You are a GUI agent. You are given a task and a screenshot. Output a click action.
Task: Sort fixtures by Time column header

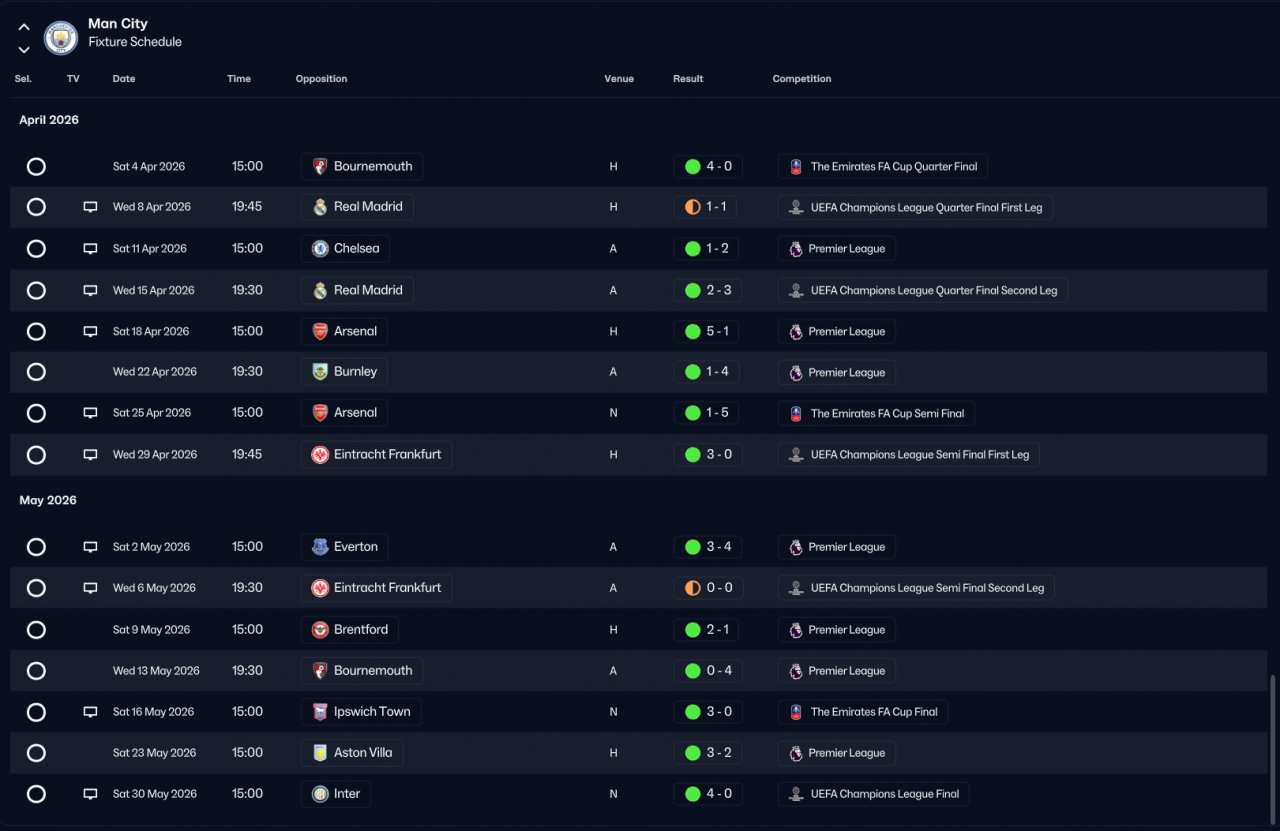[239, 79]
